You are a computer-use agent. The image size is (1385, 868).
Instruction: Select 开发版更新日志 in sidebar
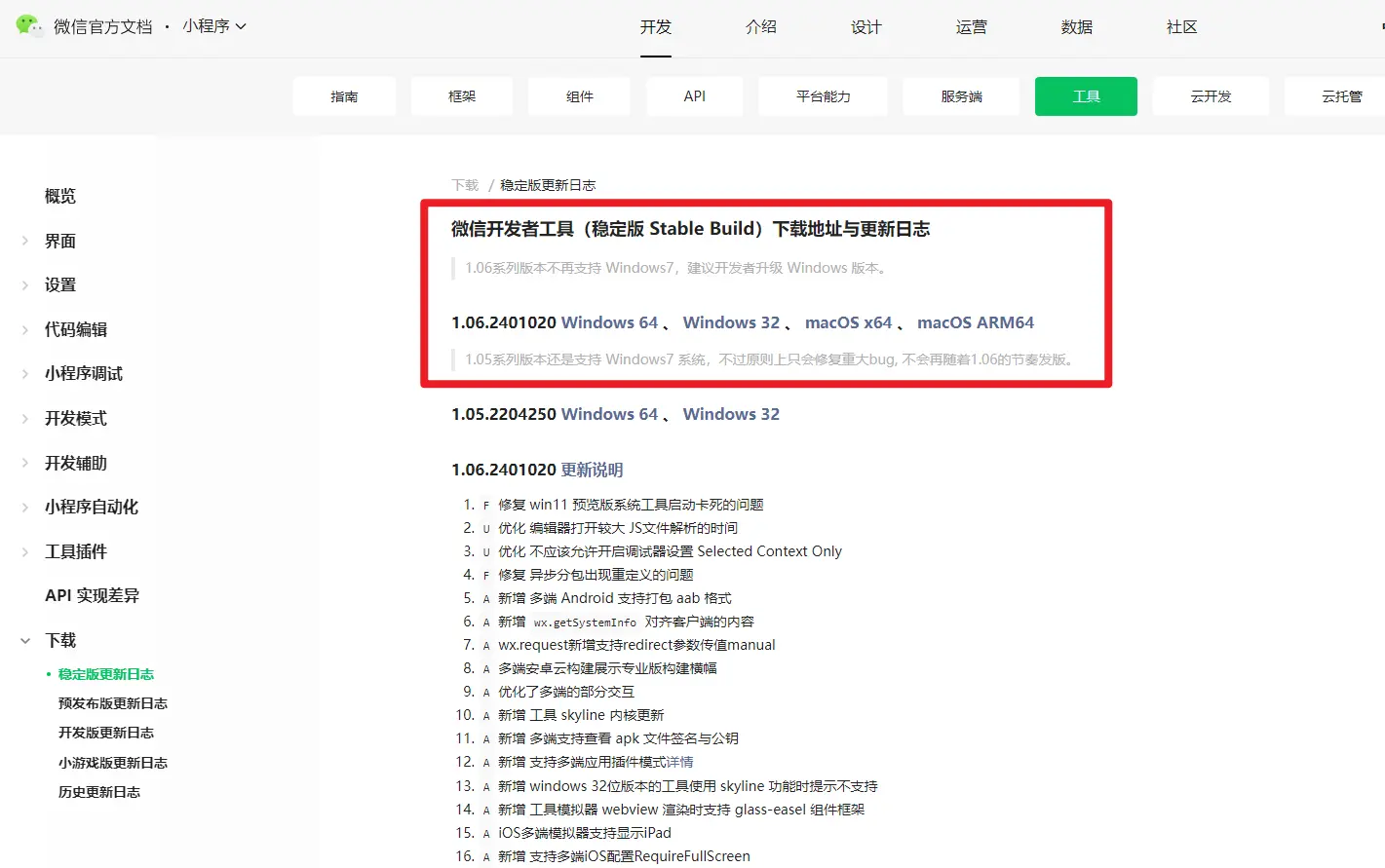pyautogui.click(x=106, y=733)
